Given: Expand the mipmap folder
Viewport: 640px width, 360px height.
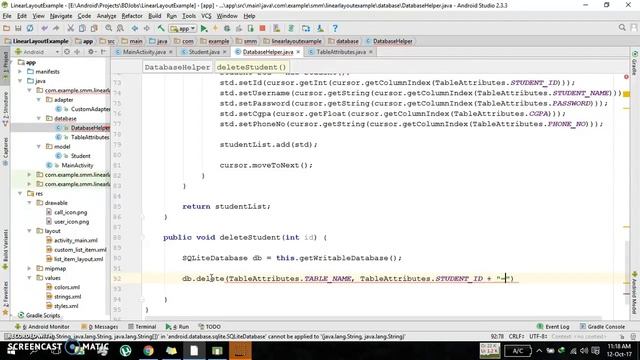Looking at the screenshot, I should [29, 269].
